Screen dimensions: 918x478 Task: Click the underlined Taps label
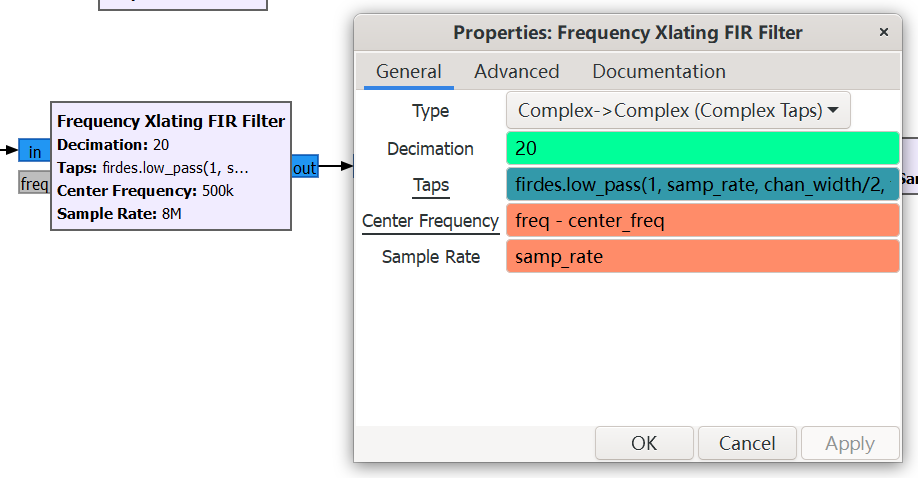[431, 185]
